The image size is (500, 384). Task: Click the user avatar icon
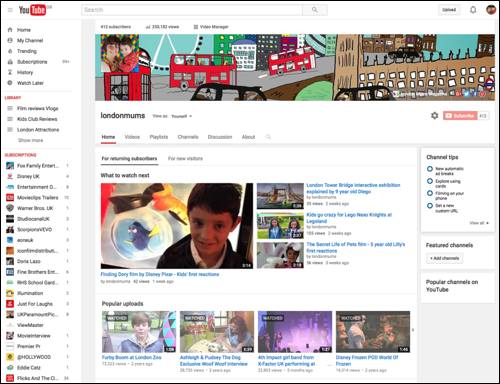click(x=490, y=10)
